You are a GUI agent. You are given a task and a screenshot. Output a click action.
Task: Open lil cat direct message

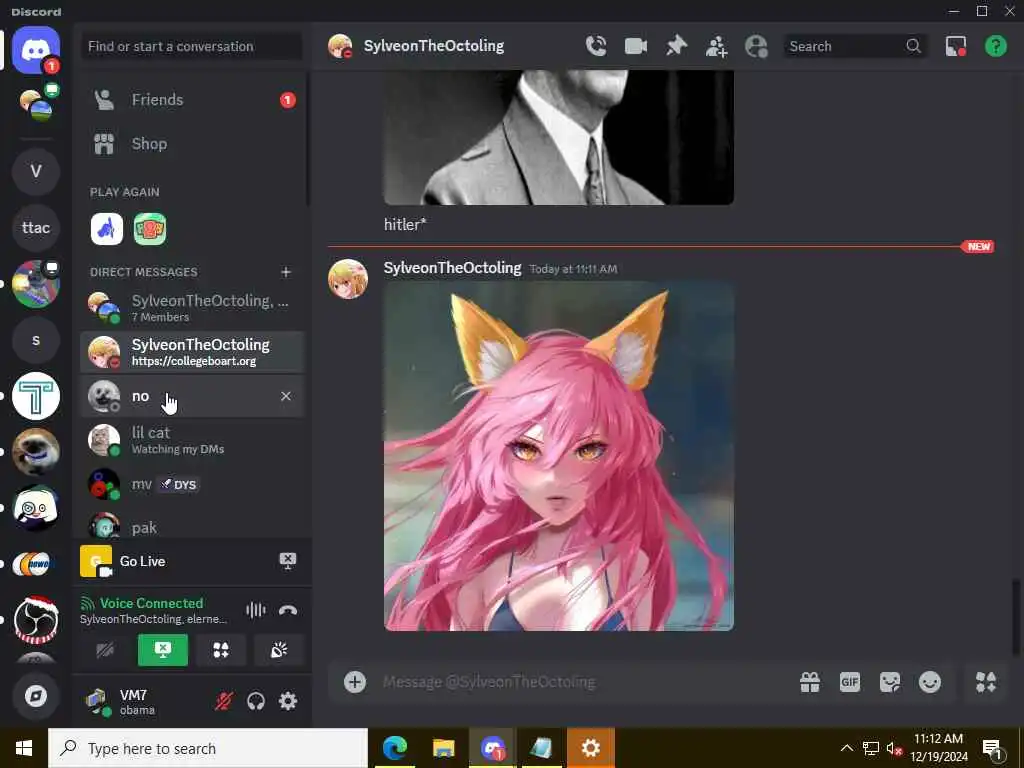[x=192, y=440]
